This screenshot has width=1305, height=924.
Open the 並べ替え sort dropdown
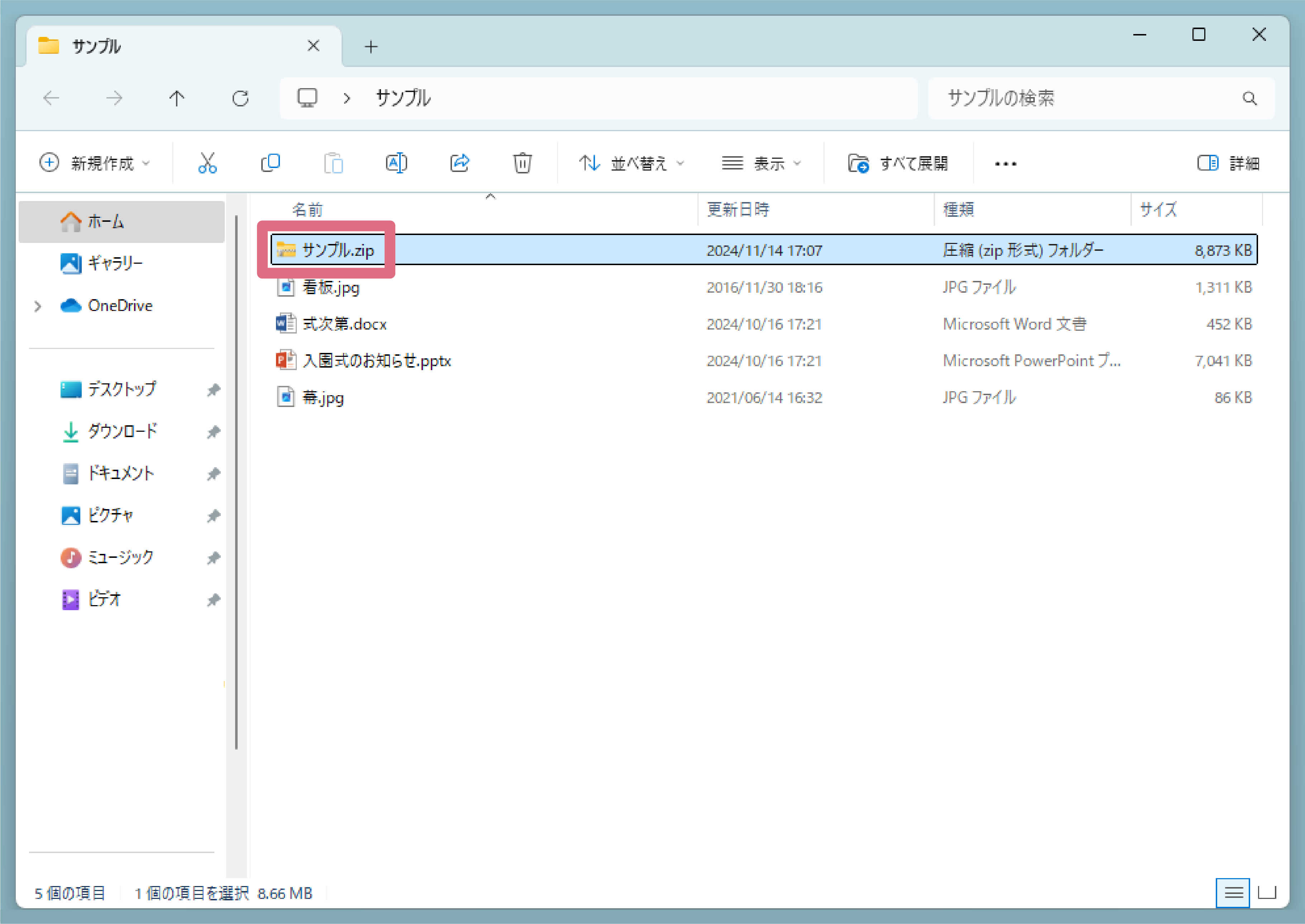(x=631, y=163)
